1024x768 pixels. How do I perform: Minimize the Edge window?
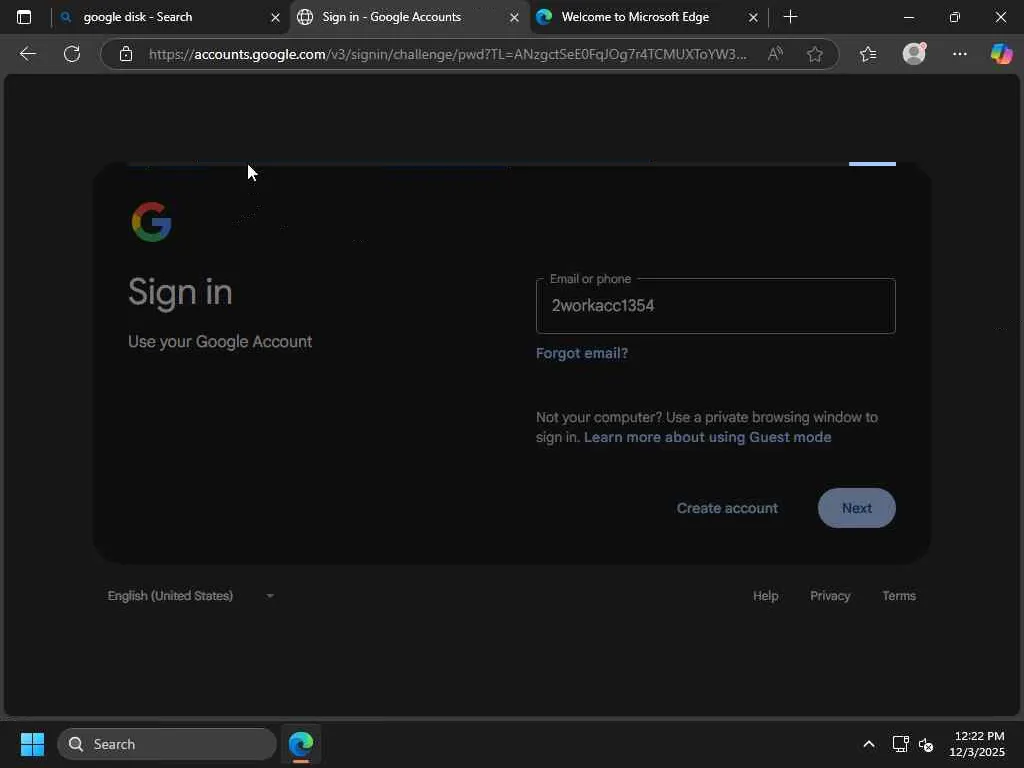click(908, 18)
